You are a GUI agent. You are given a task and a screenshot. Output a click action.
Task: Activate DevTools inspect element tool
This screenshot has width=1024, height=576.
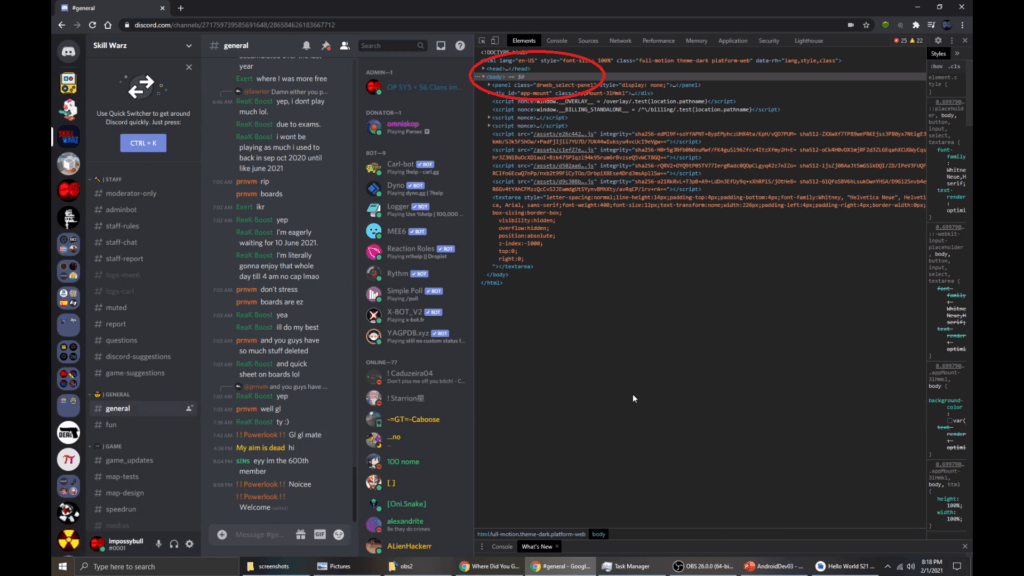click(483, 40)
